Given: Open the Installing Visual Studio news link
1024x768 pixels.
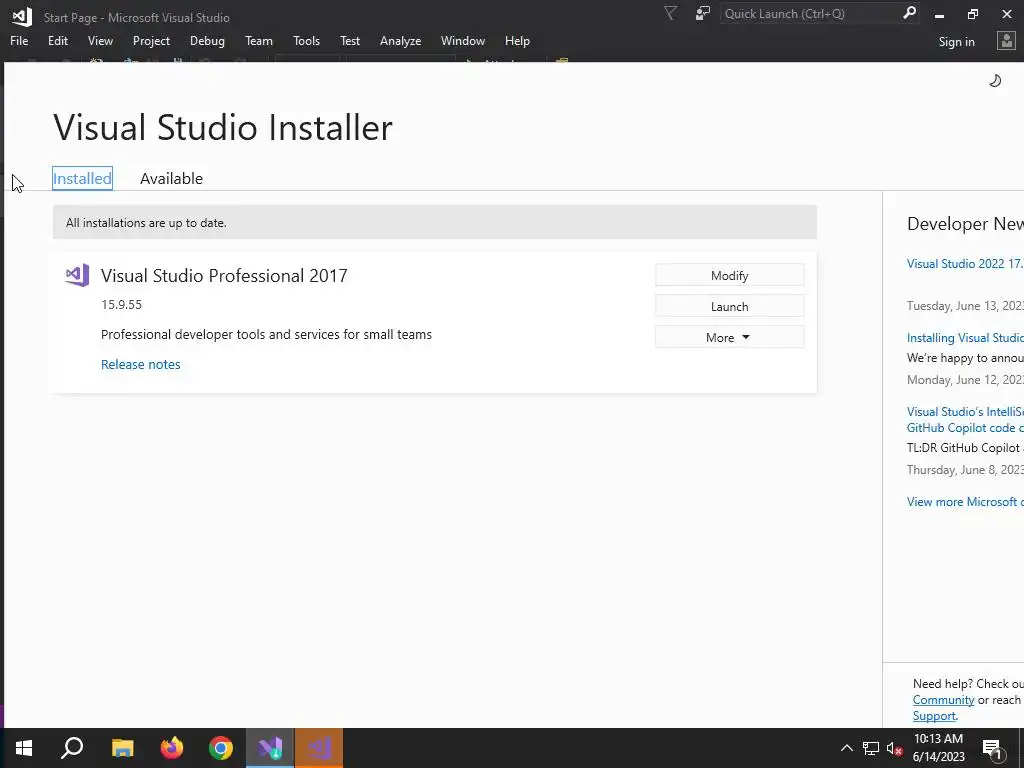Looking at the screenshot, I should pos(965,338).
